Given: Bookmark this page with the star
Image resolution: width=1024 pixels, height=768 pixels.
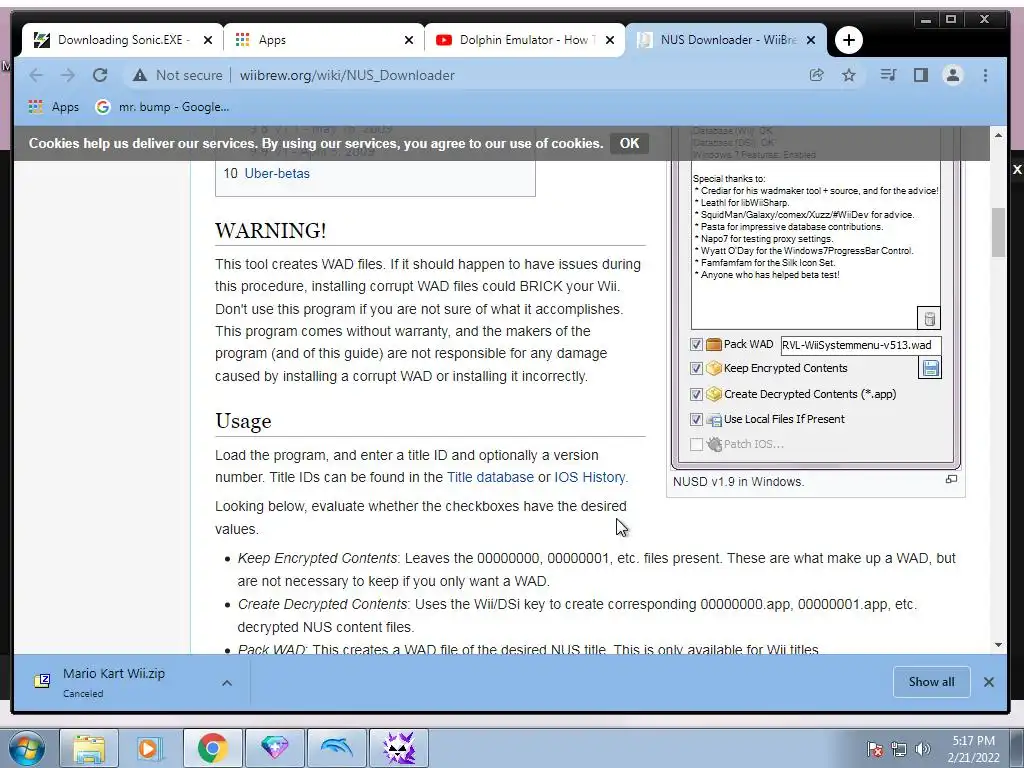Looking at the screenshot, I should coord(848,75).
